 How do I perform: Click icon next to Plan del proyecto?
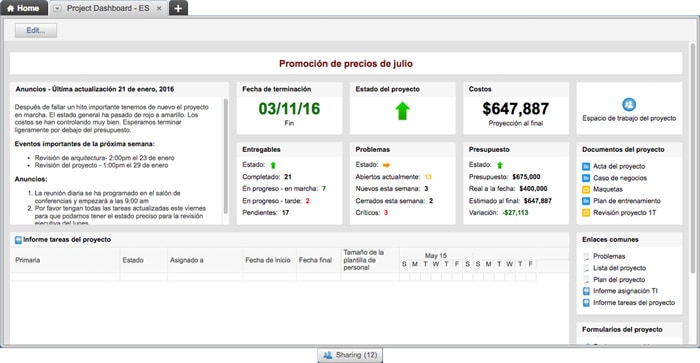(586, 280)
